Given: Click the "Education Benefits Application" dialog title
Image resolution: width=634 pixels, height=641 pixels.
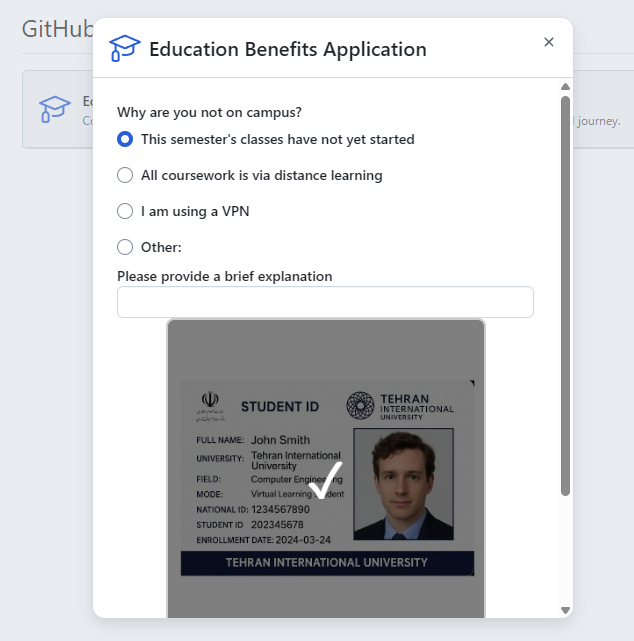Looking at the screenshot, I should [288, 49].
